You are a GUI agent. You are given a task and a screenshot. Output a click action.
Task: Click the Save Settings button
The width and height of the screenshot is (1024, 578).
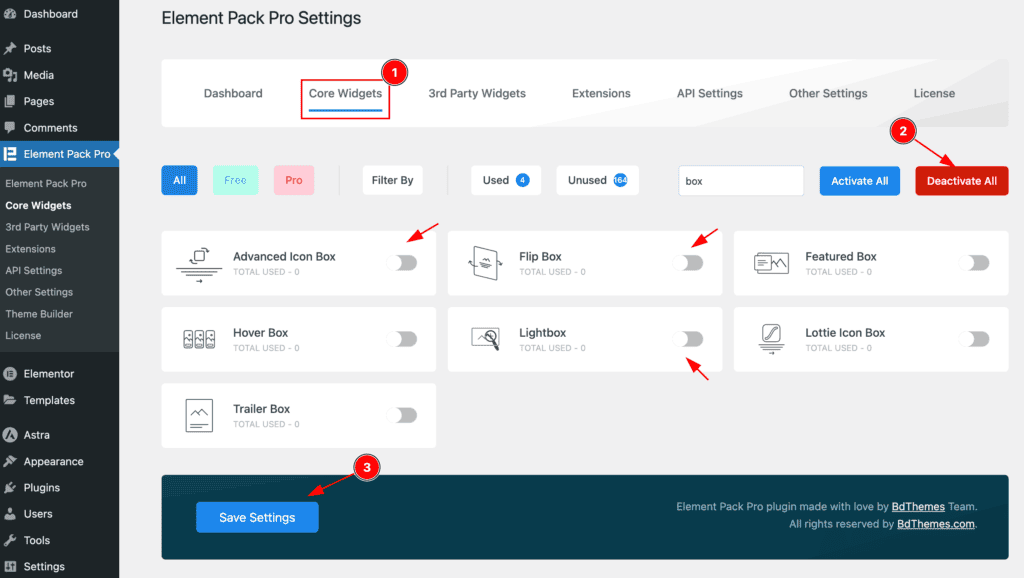[257, 517]
